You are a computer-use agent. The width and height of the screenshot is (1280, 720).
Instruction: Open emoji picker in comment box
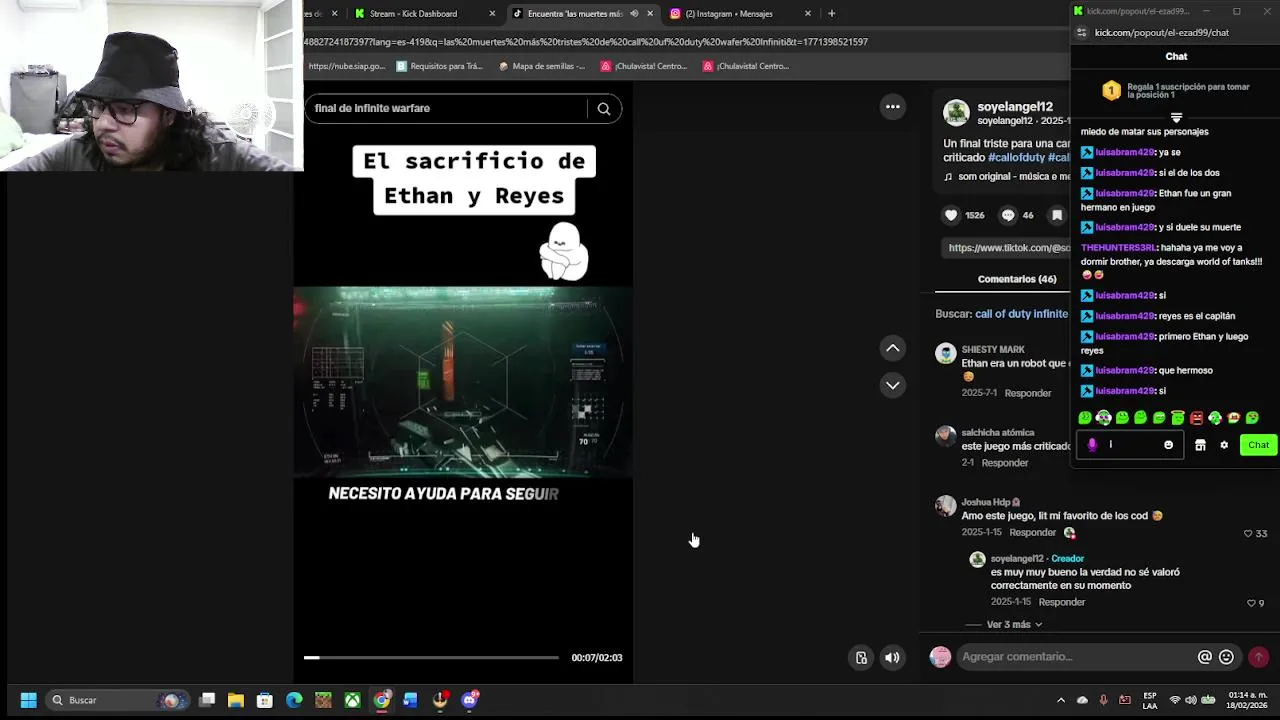pos(1227,657)
